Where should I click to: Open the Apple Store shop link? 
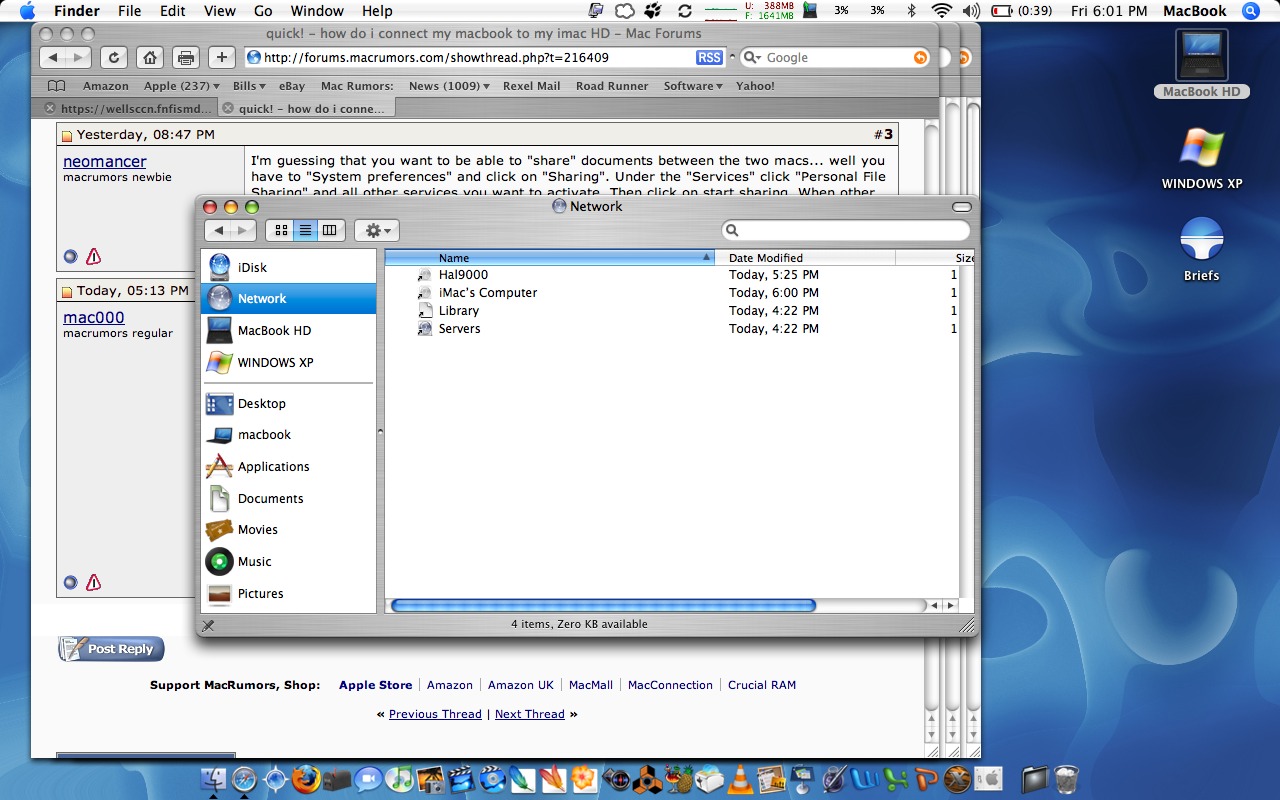375,685
